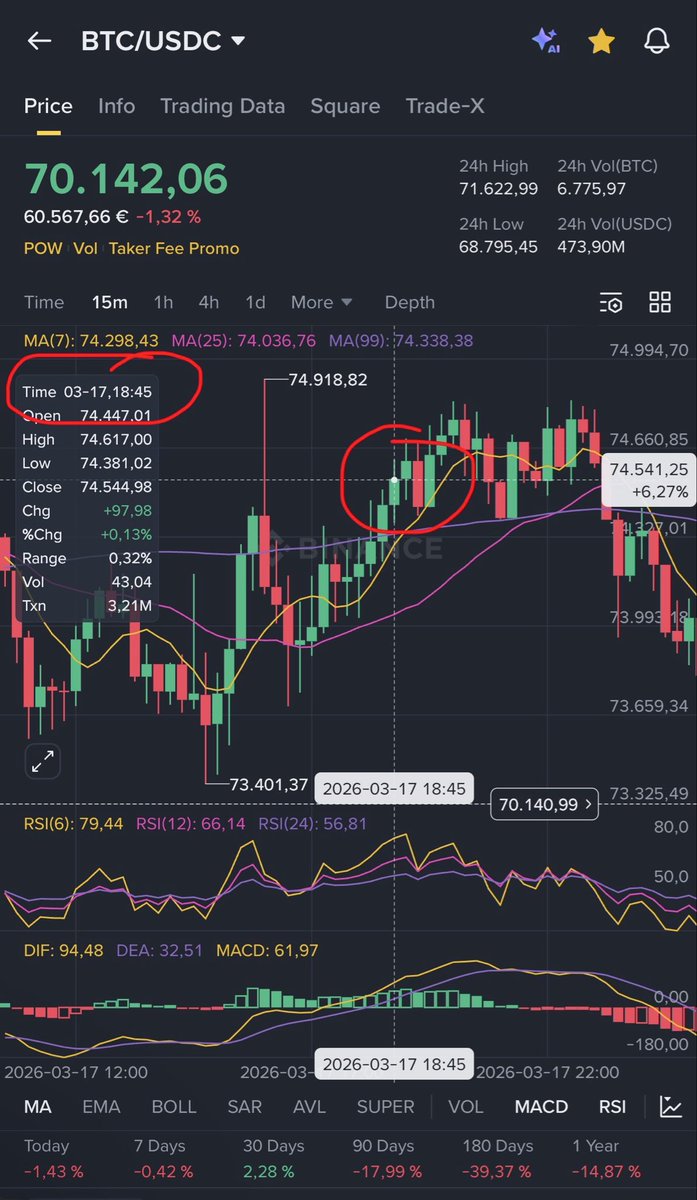
Task: Tap the DIF: 94,48 label
Action: [63, 951]
